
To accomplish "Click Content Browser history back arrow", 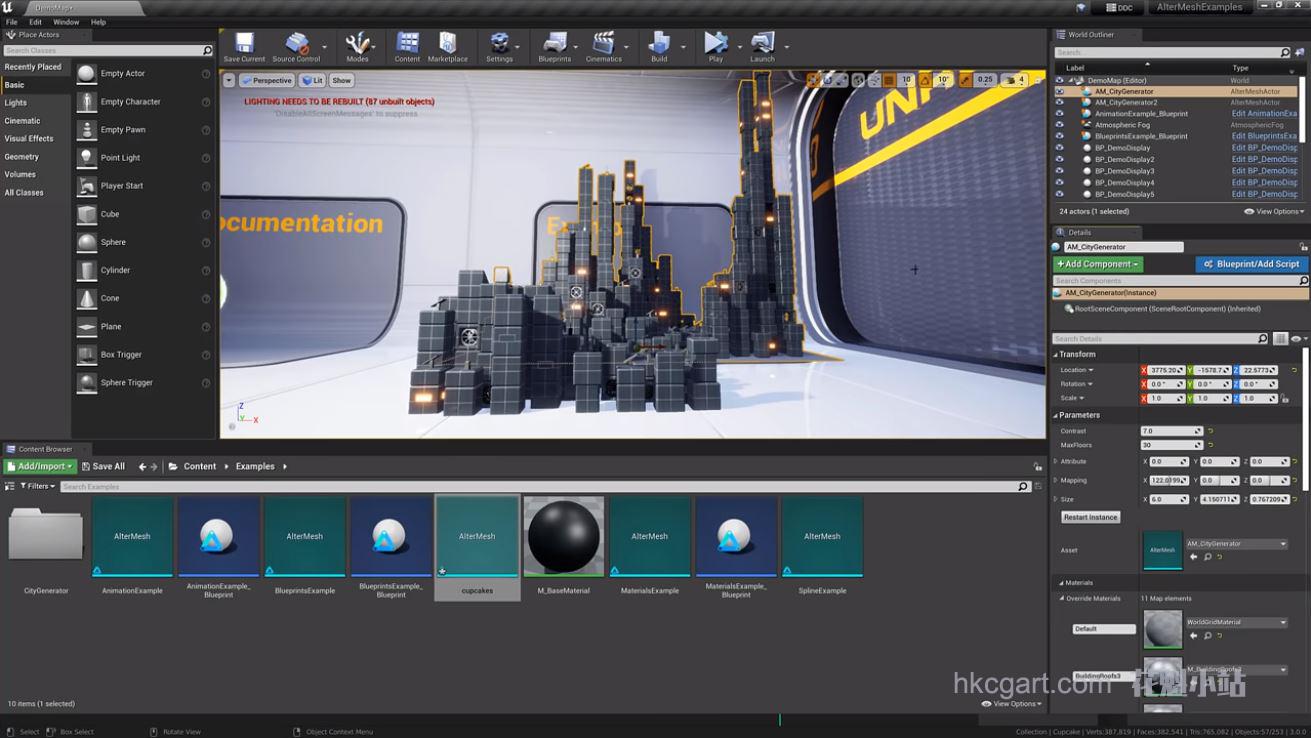I will pyautogui.click(x=142, y=466).
